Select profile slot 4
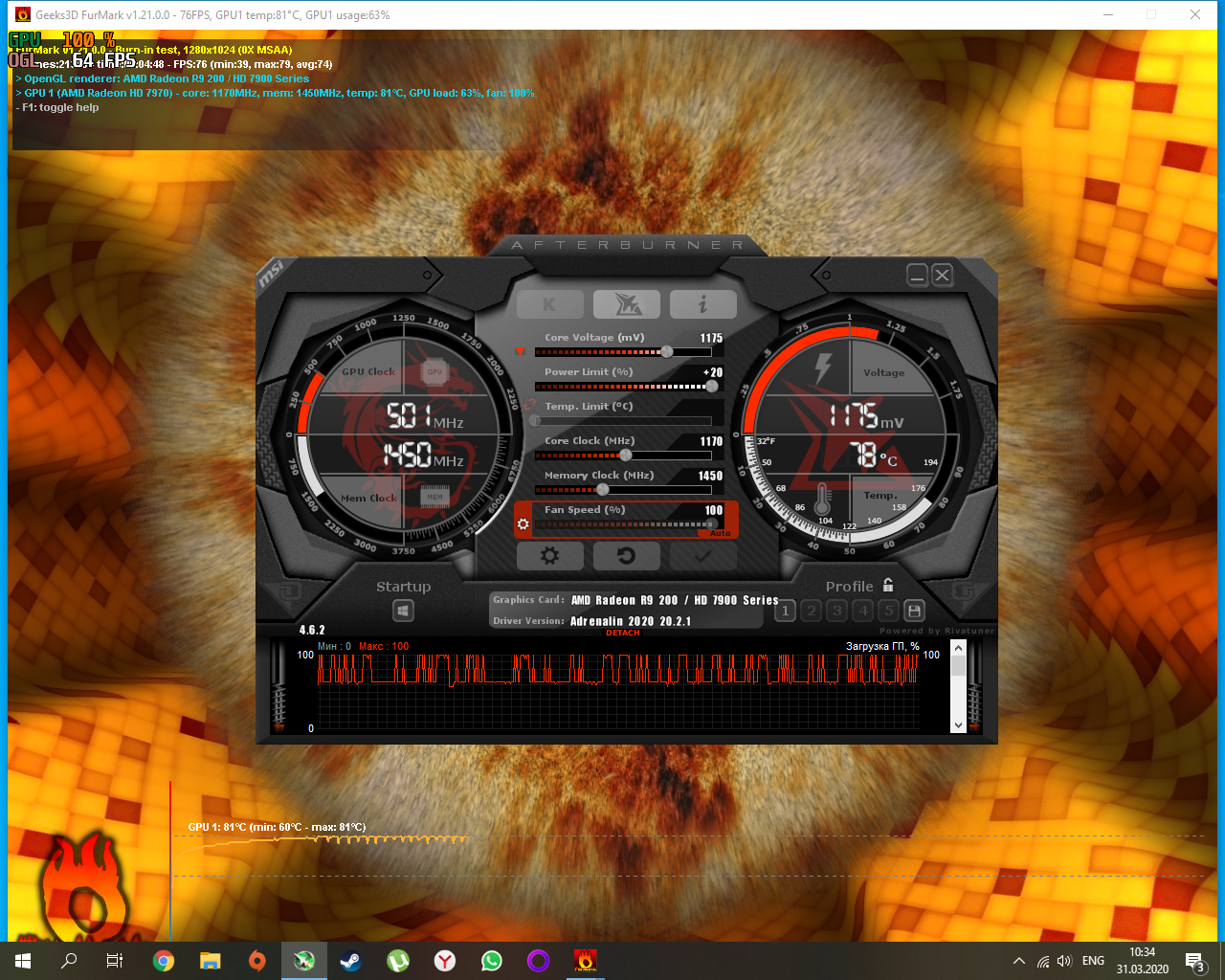This screenshot has height=980, width=1225. (x=863, y=611)
